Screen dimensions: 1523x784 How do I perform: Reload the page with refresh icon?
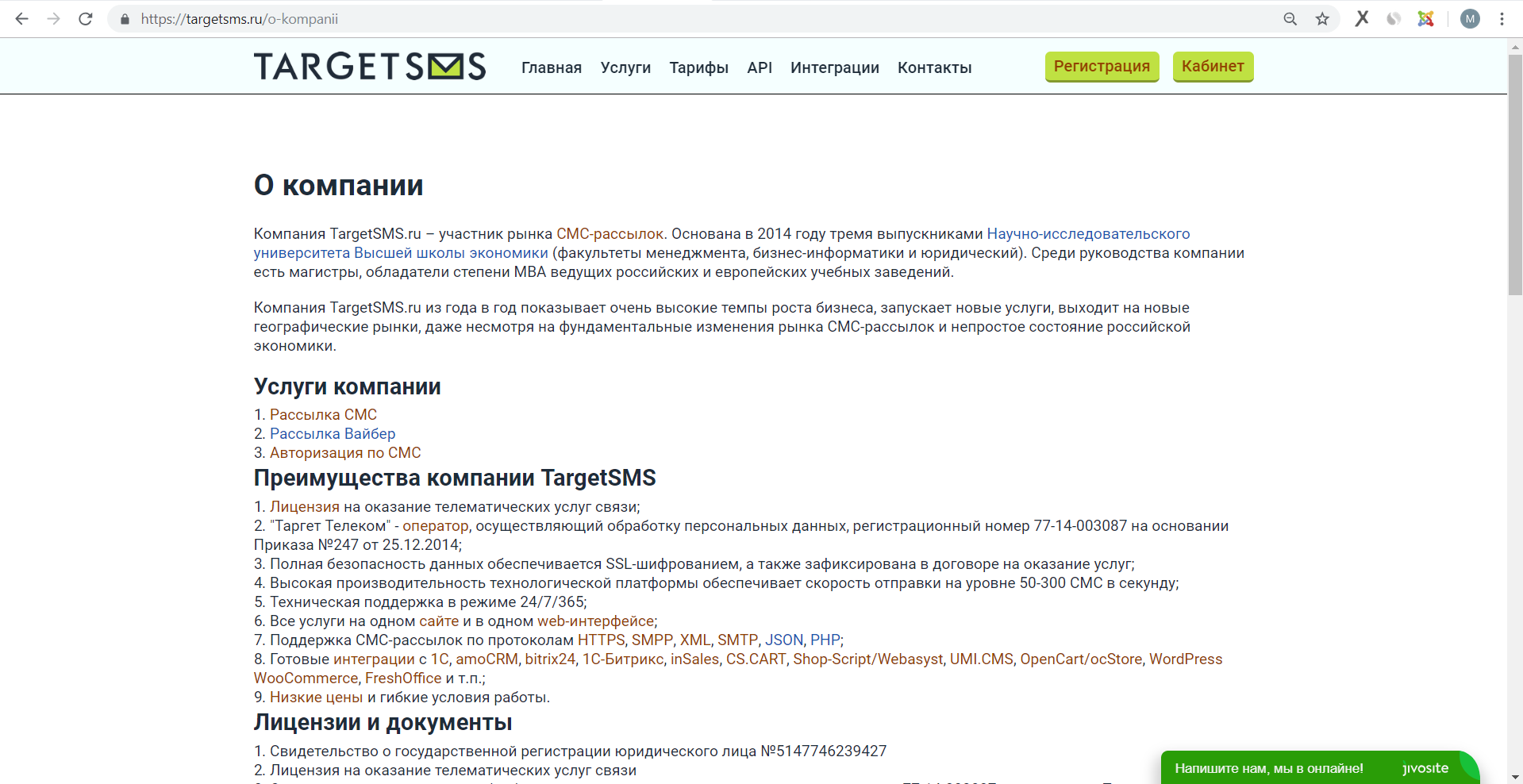coord(86,19)
